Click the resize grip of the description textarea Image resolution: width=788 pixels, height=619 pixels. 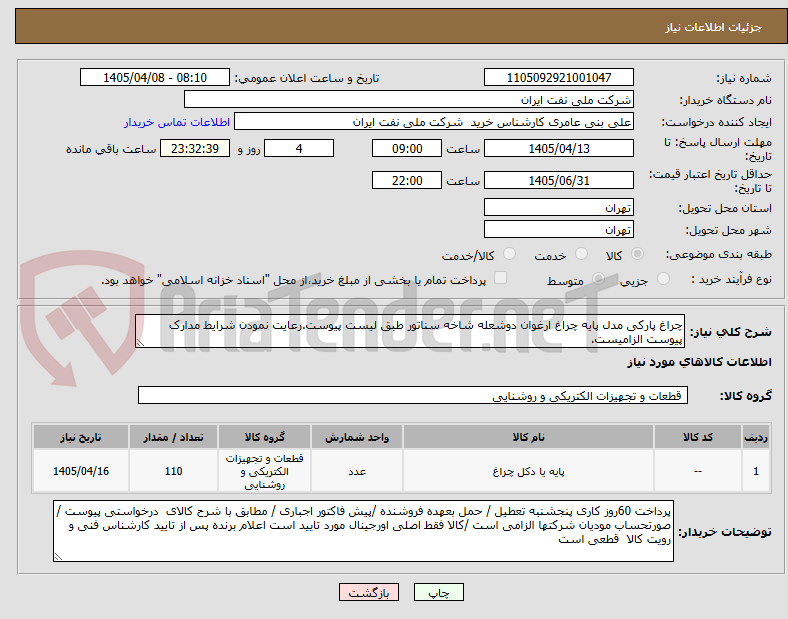[x=140, y=343]
